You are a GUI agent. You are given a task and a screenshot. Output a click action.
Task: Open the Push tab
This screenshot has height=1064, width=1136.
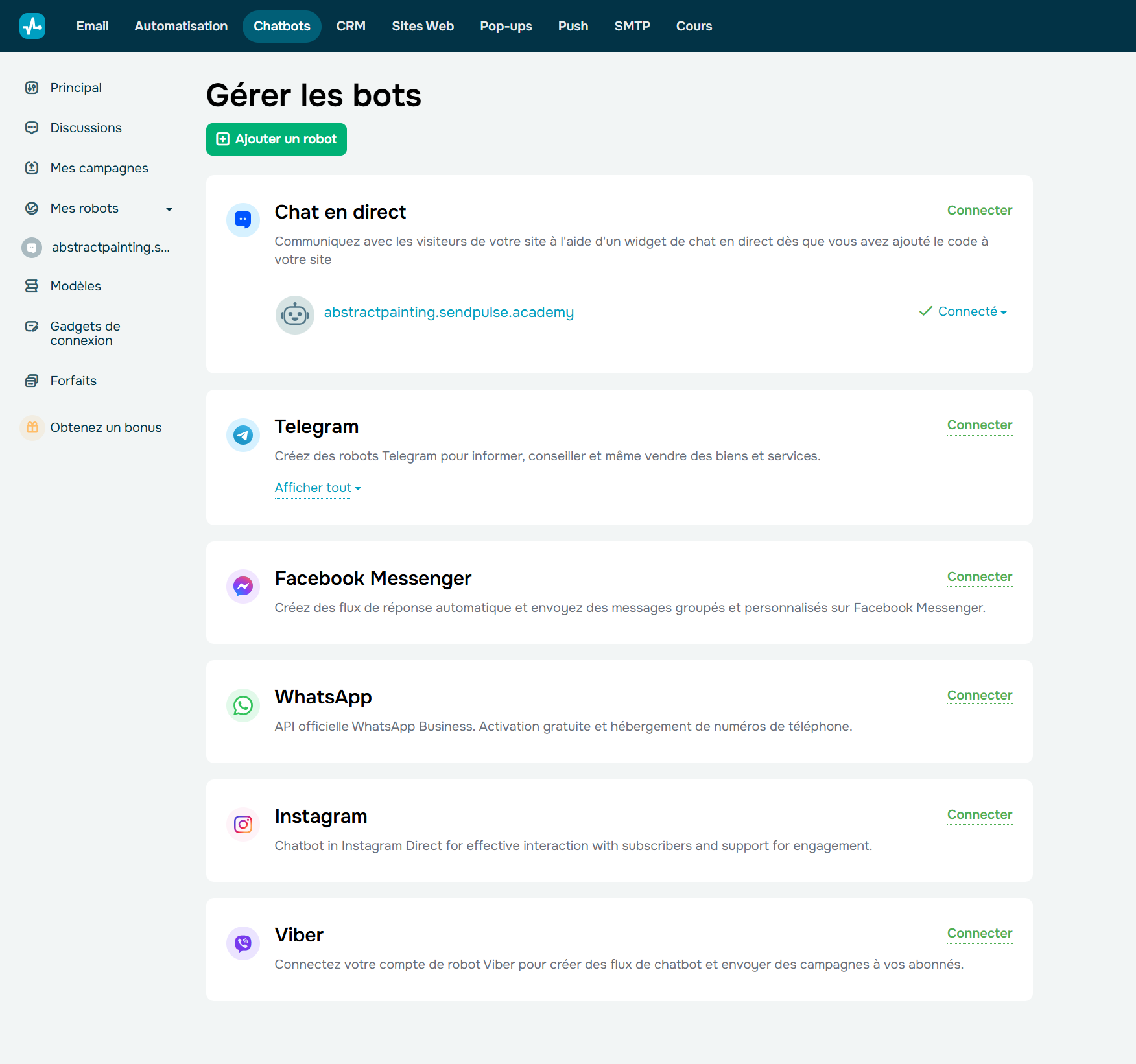(573, 26)
